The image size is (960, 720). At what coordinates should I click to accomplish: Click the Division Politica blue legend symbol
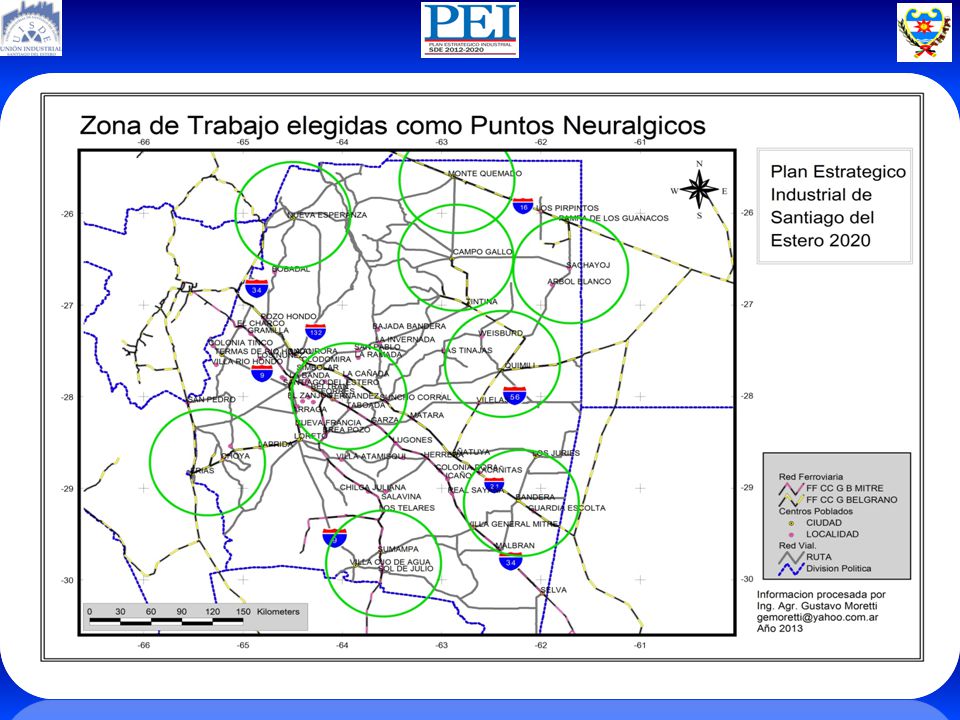pos(790,569)
